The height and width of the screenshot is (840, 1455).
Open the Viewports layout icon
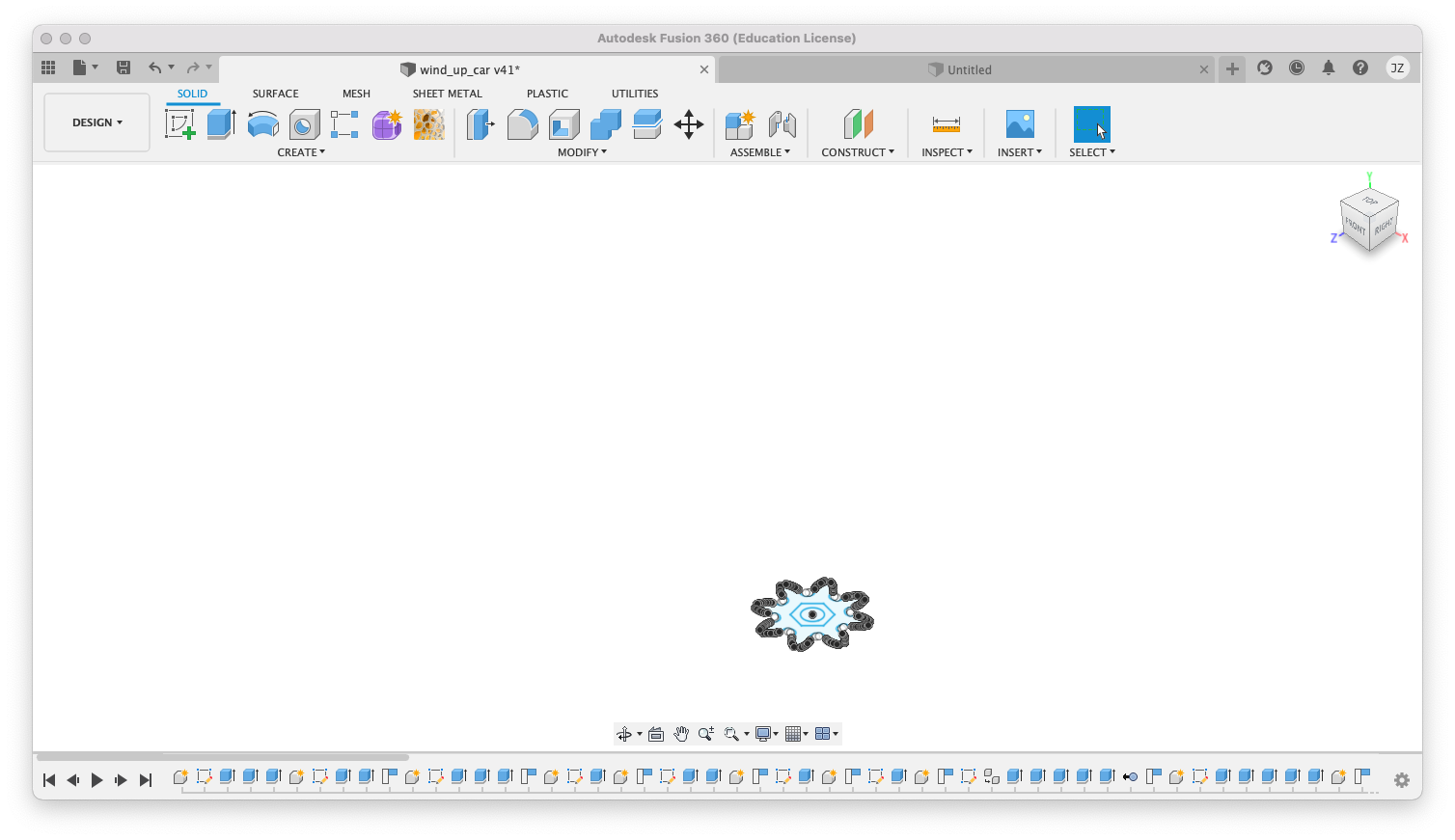(823, 734)
